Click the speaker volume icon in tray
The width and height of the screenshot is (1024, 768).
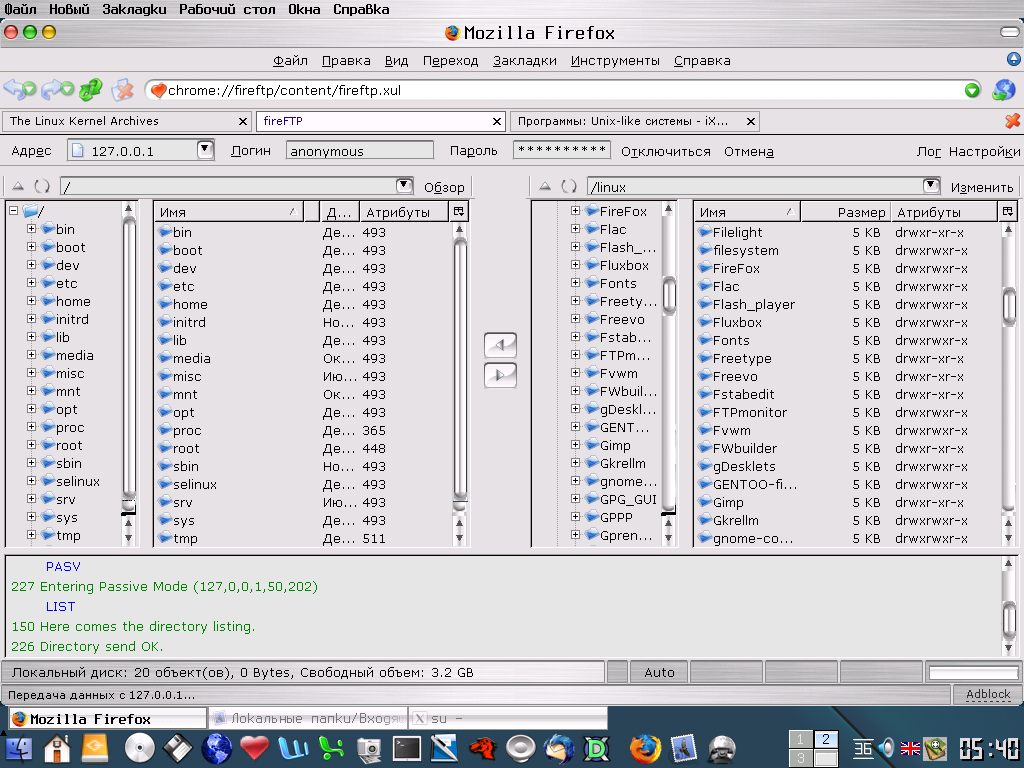886,747
